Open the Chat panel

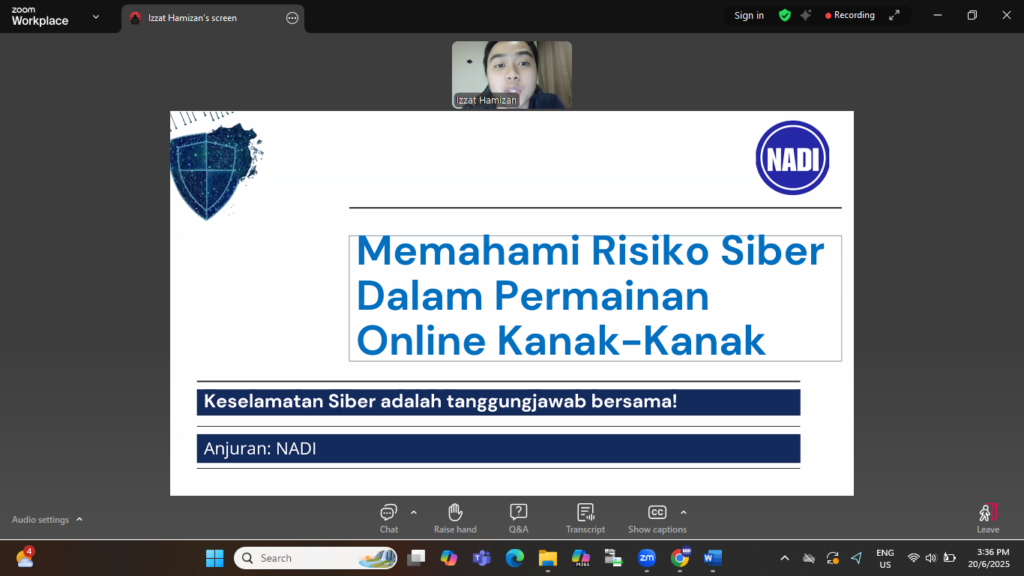tap(388, 515)
